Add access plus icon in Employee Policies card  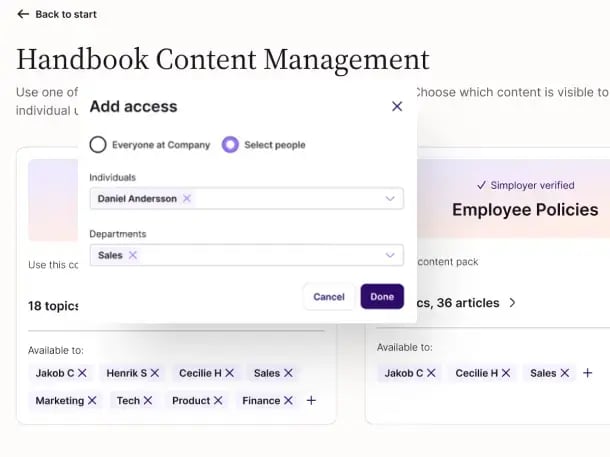click(587, 373)
